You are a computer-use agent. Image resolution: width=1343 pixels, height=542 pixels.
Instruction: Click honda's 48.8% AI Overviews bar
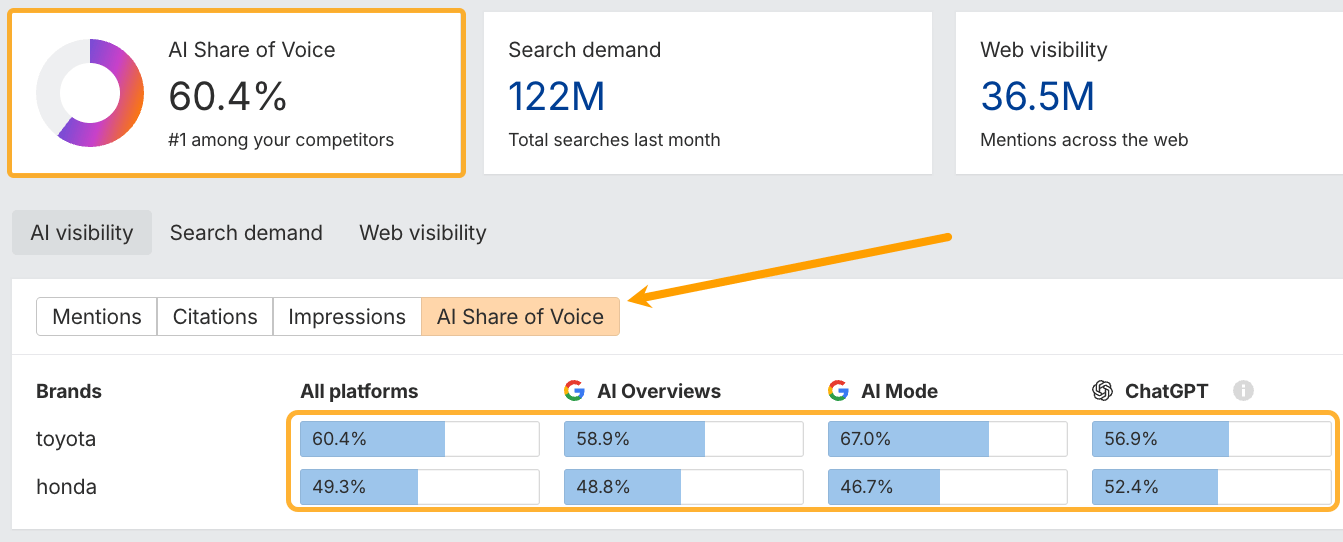683,487
